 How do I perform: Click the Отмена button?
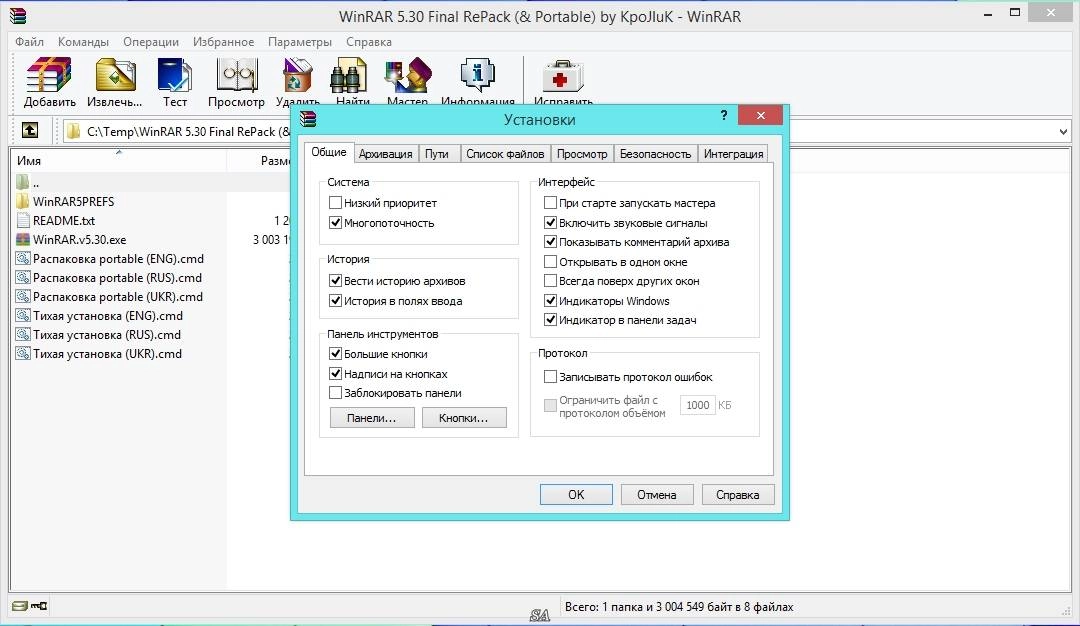(656, 494)
